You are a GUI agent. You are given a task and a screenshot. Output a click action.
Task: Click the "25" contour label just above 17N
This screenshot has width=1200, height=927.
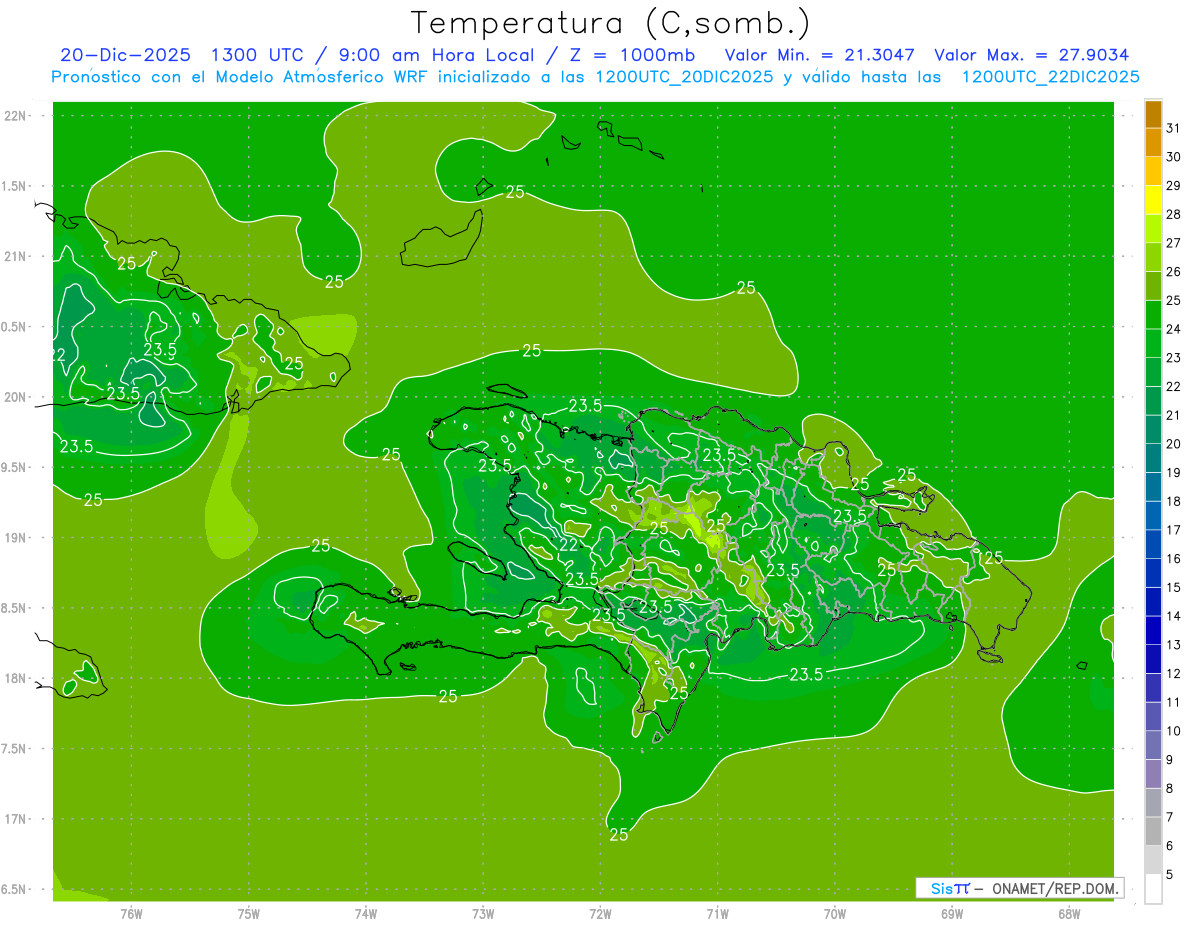[618, 834]
